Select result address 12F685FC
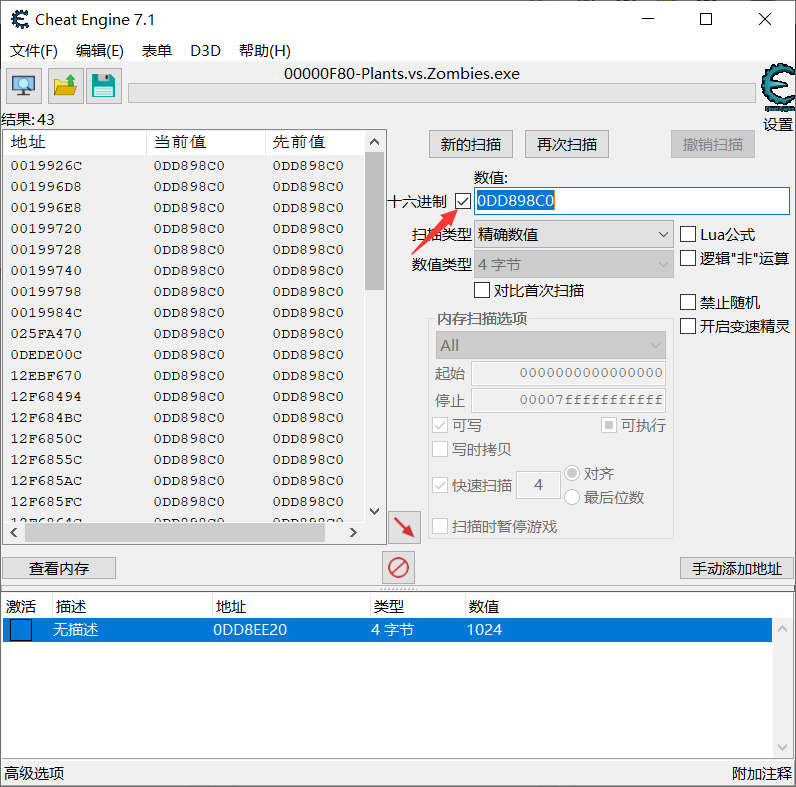This screenshot has height=787, width=796. 46,502
